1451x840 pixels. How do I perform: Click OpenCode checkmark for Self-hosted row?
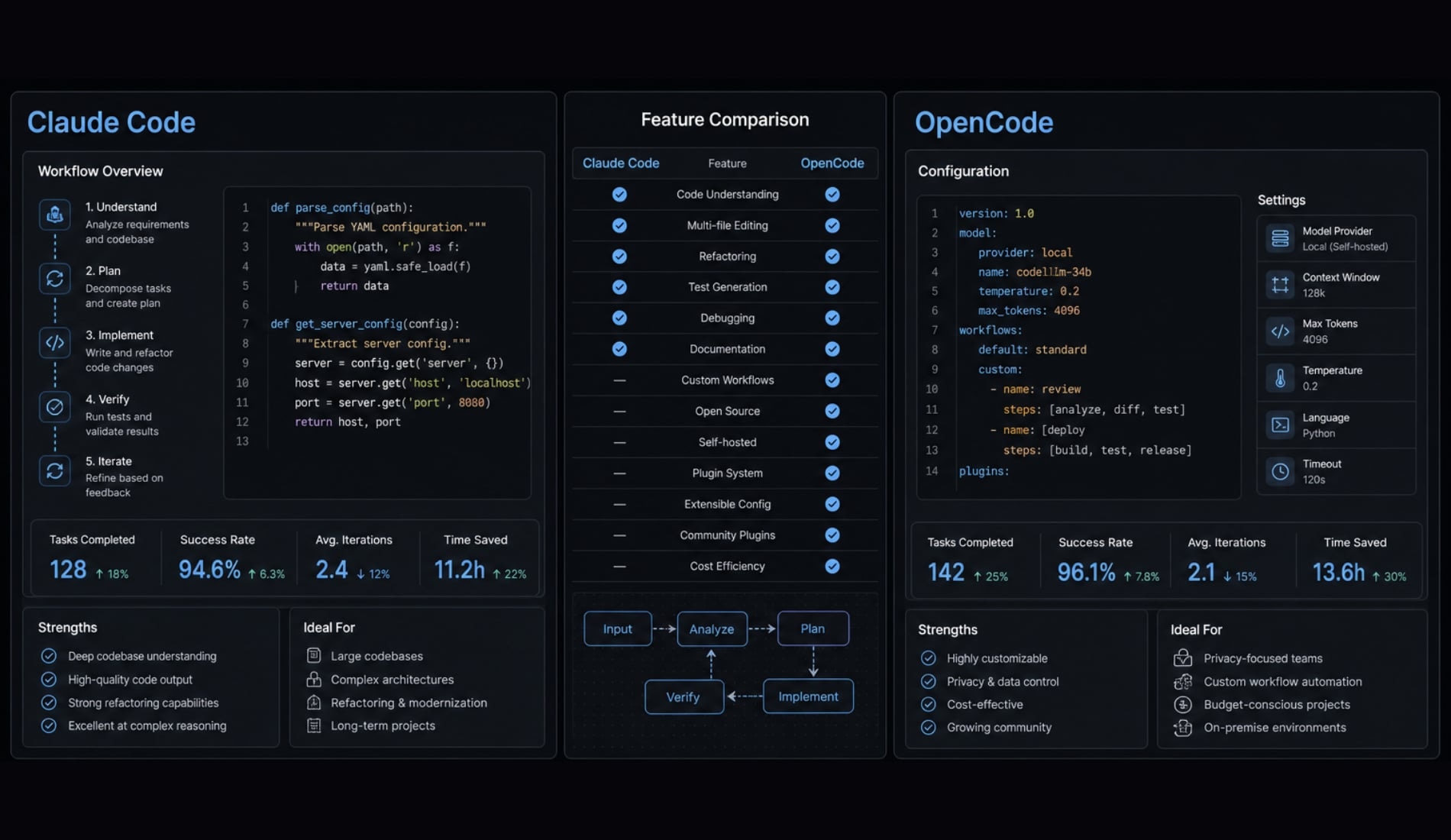(832, 442)
